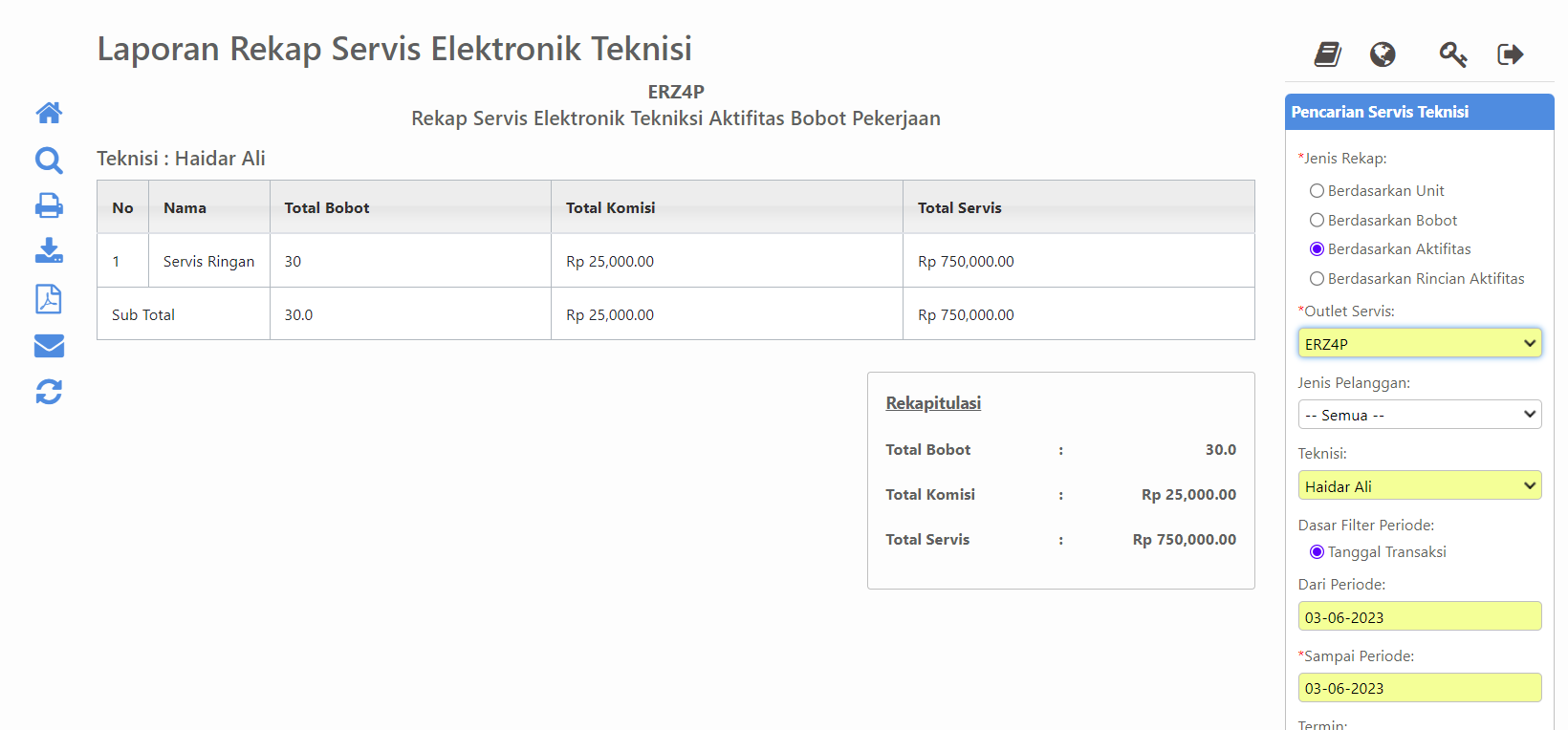Export report with the PDF file icon
The image size is (1568, 730).
point(49,299)
